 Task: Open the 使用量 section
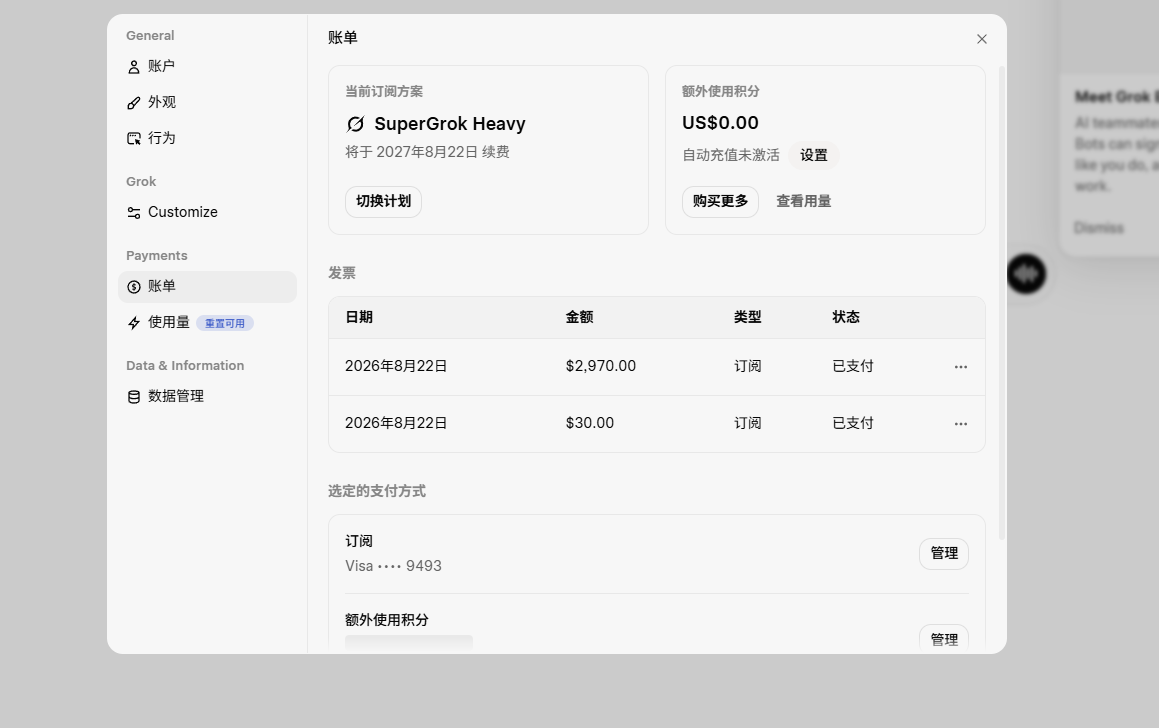point(207,323)
